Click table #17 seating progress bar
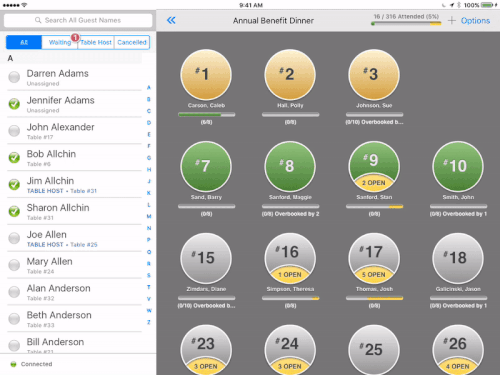 [374, 298]
